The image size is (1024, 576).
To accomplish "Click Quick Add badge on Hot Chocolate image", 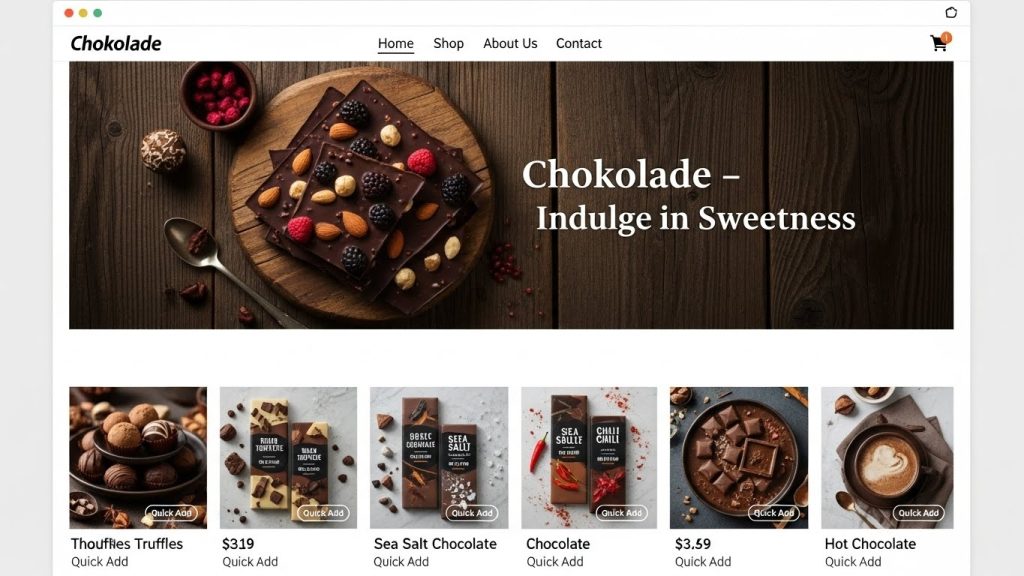I will pos(918,513).
